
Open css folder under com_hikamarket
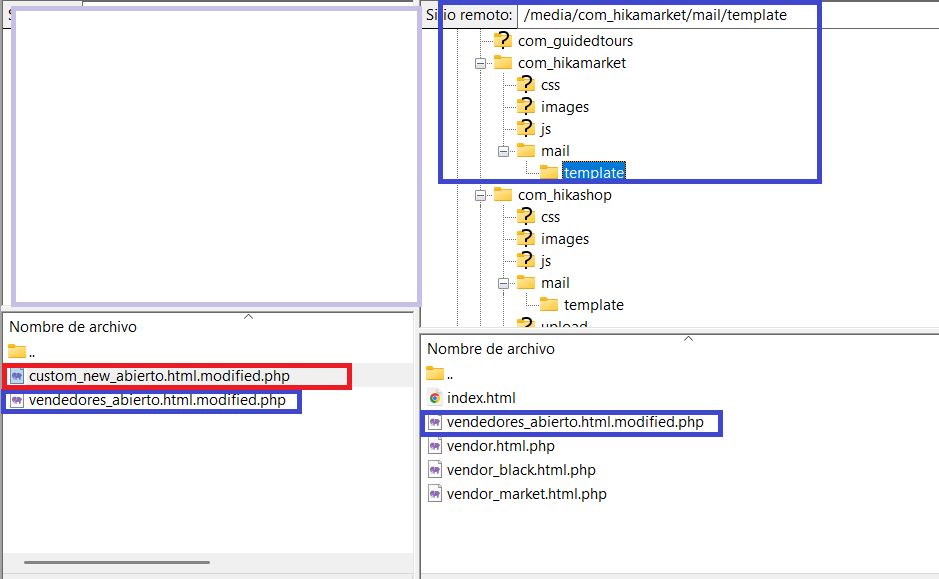[550, 85]
